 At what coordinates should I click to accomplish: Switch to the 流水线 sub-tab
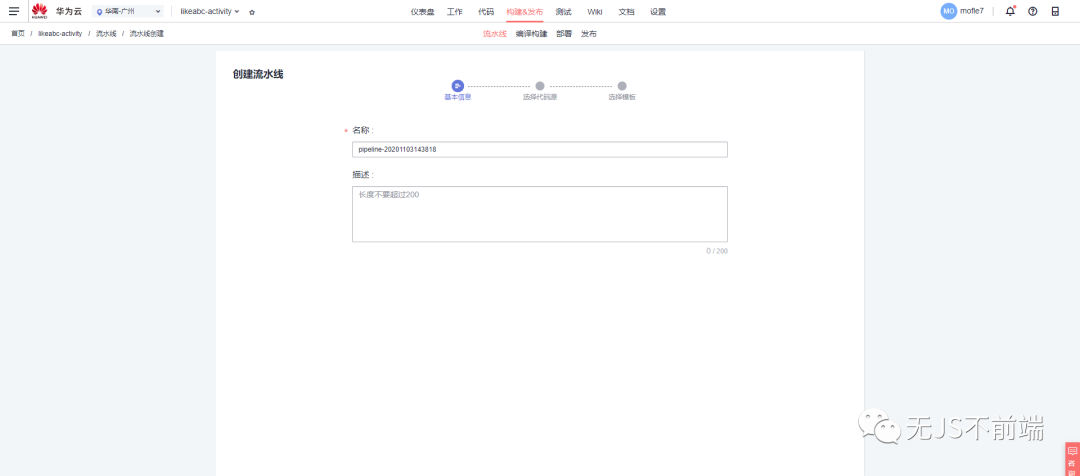495,33
